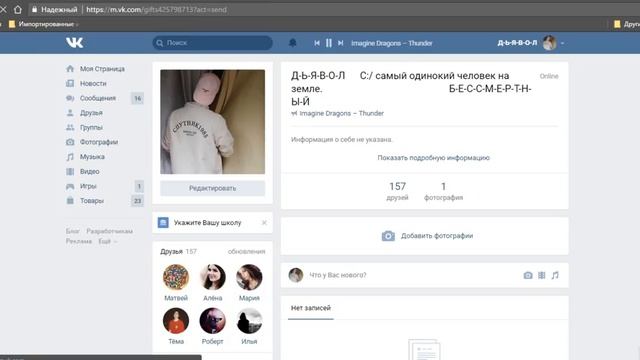This screenshot has height=360, width=640.
Task: Open friend Роберт's avatar
Action: coord(213,321)
